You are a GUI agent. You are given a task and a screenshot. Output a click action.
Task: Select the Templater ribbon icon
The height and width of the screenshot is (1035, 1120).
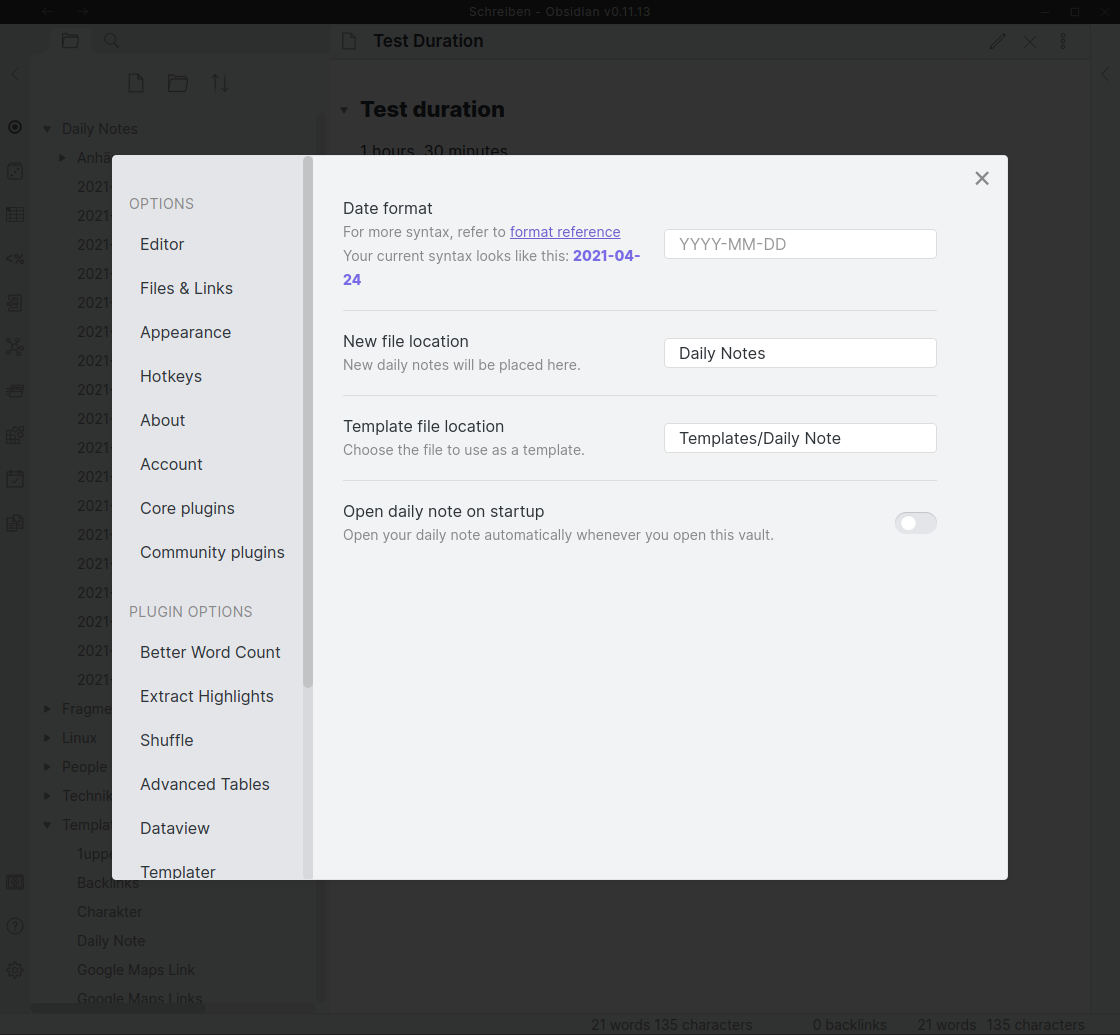pyautogui.click(x=15, y=258)
